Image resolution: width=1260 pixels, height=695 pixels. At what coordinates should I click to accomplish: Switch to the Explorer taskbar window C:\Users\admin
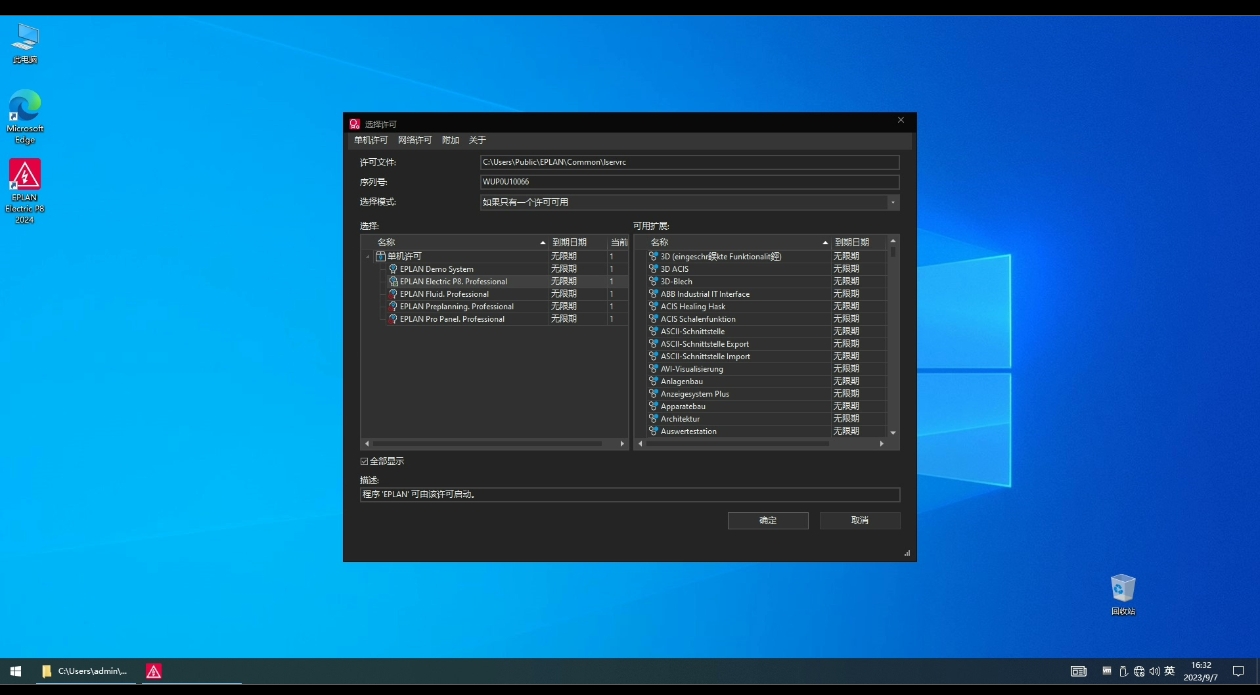(85, 672)
